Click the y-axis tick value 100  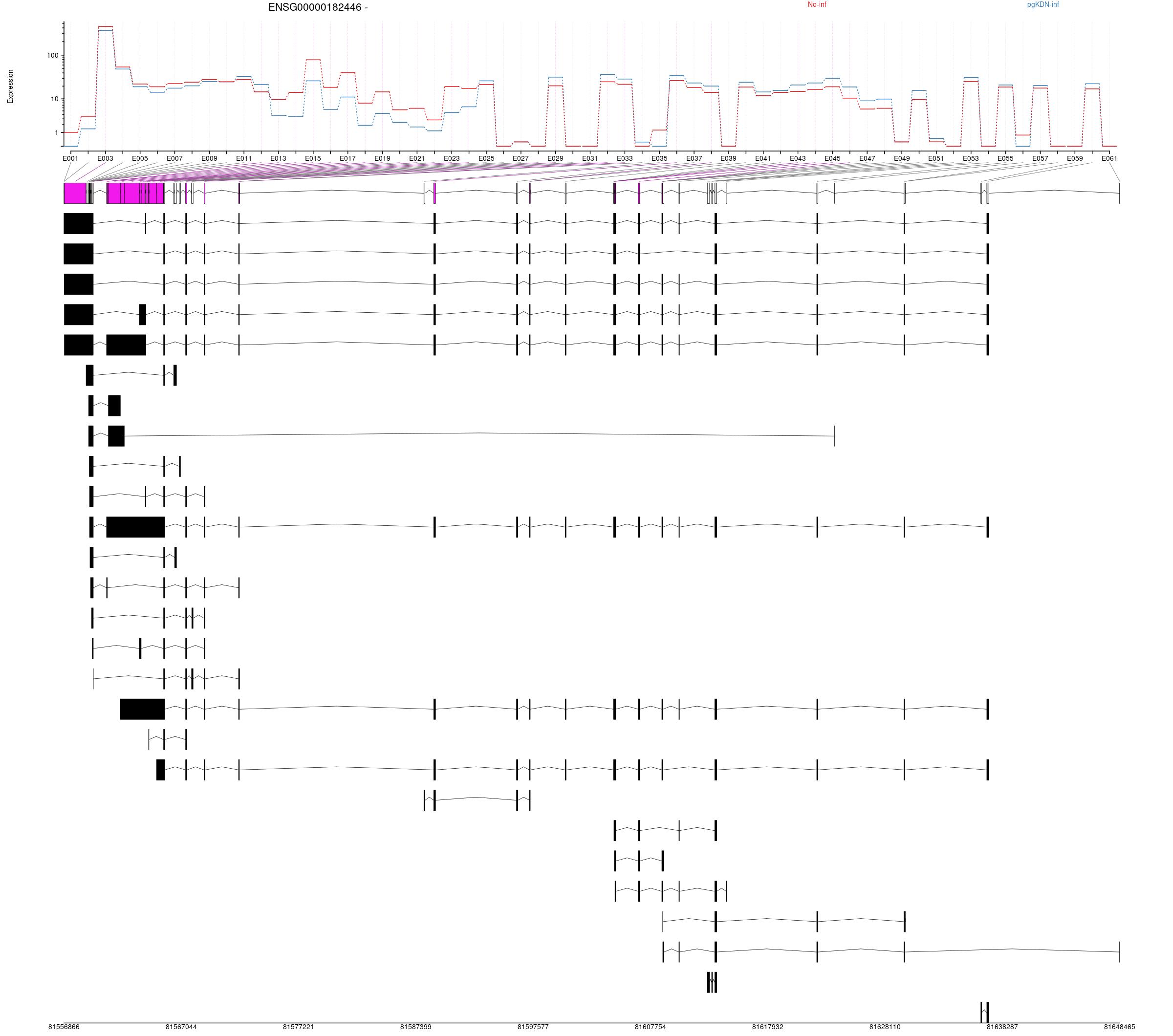click(53, 56)
